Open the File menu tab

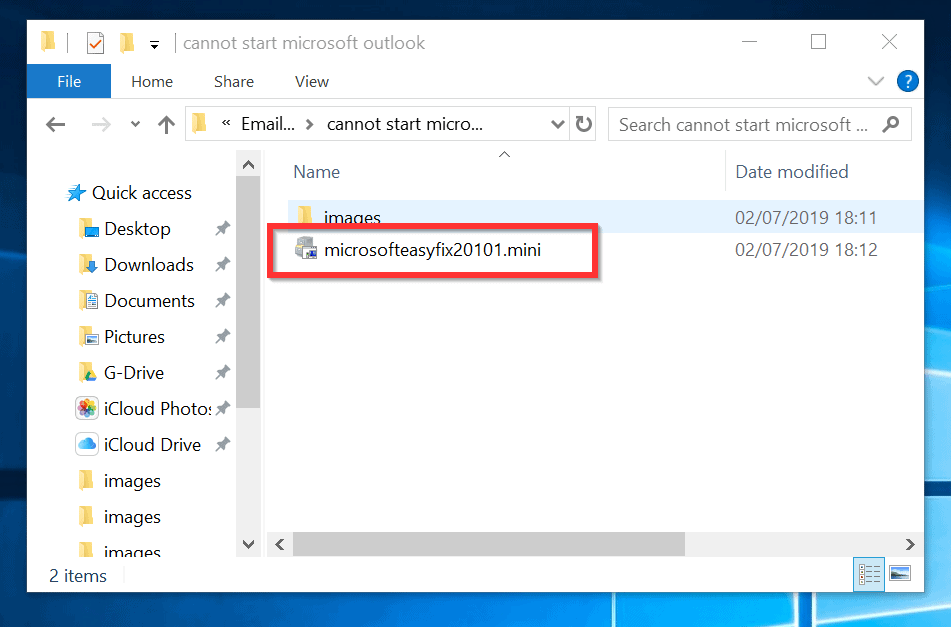pos(69,82)
